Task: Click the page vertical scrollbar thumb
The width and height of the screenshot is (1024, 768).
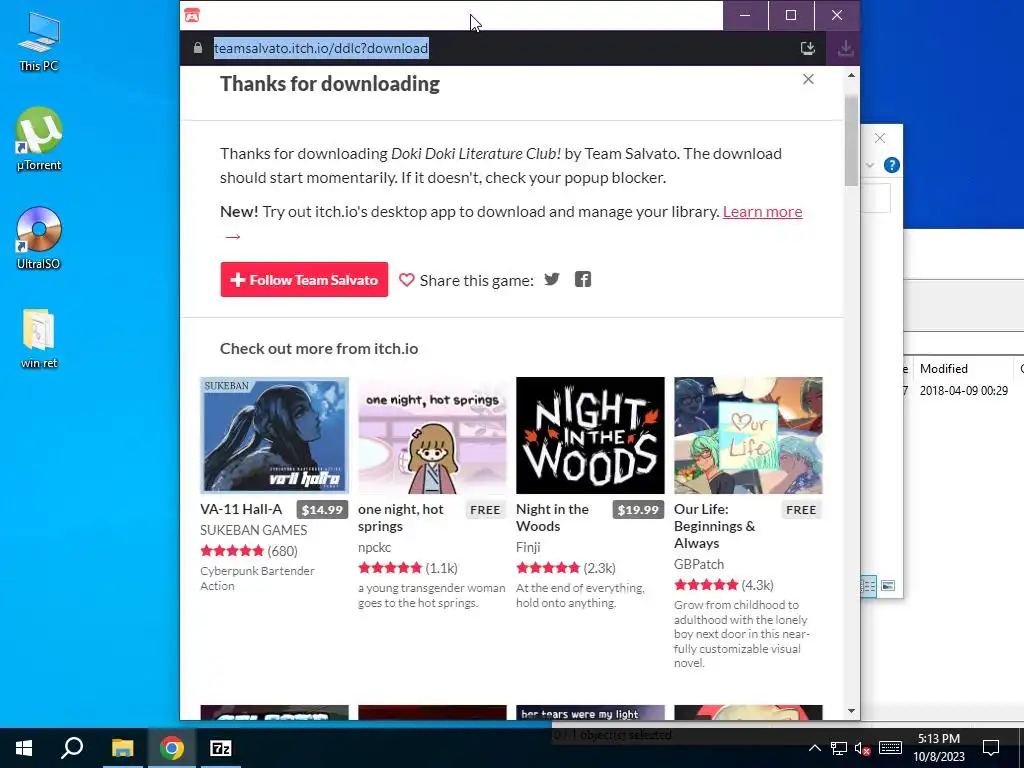Action: pyautogui.click(x=852, y=140)
